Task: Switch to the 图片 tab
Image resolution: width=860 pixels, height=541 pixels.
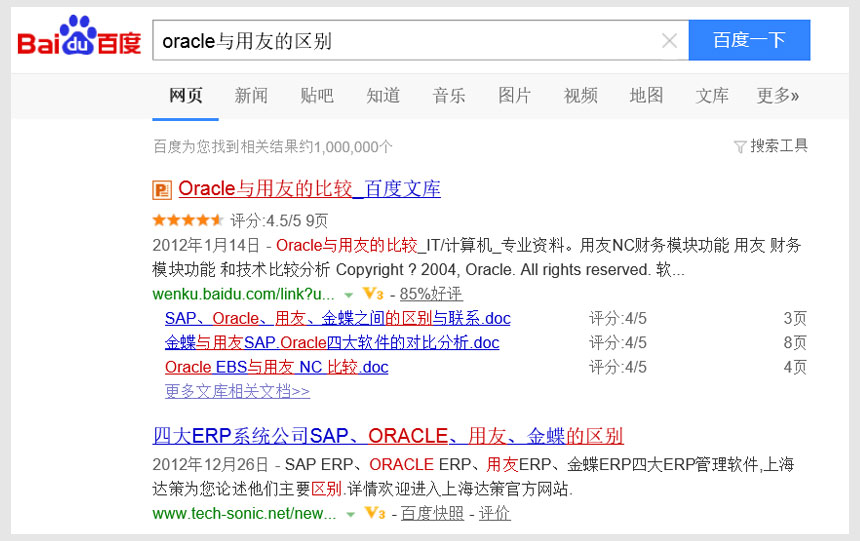Action: pyautogui.click(x=514, y=96)
